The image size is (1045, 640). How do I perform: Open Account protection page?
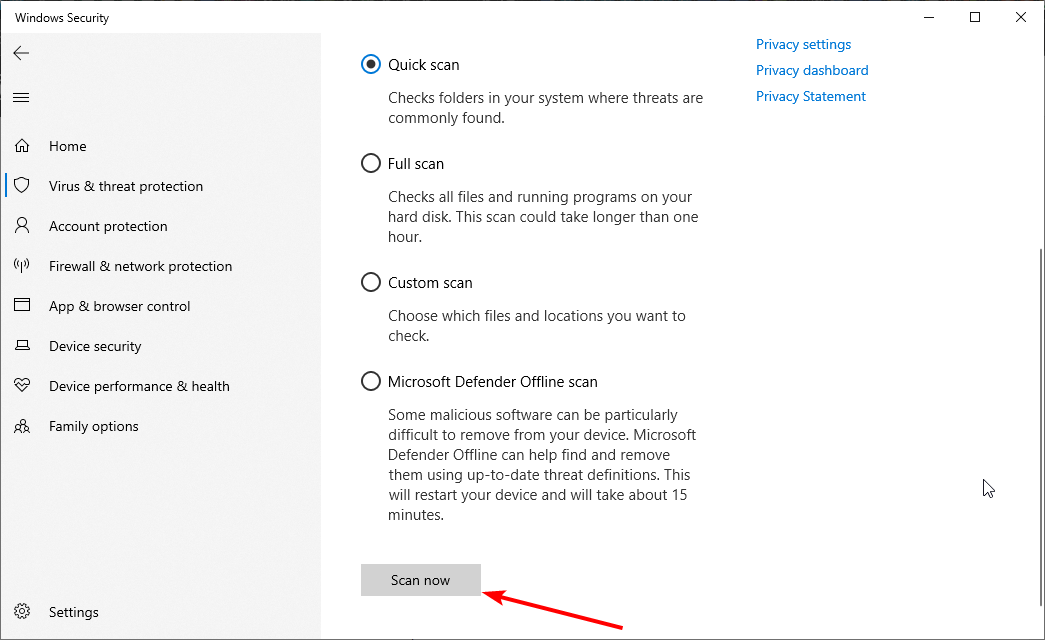click(160, 226)
